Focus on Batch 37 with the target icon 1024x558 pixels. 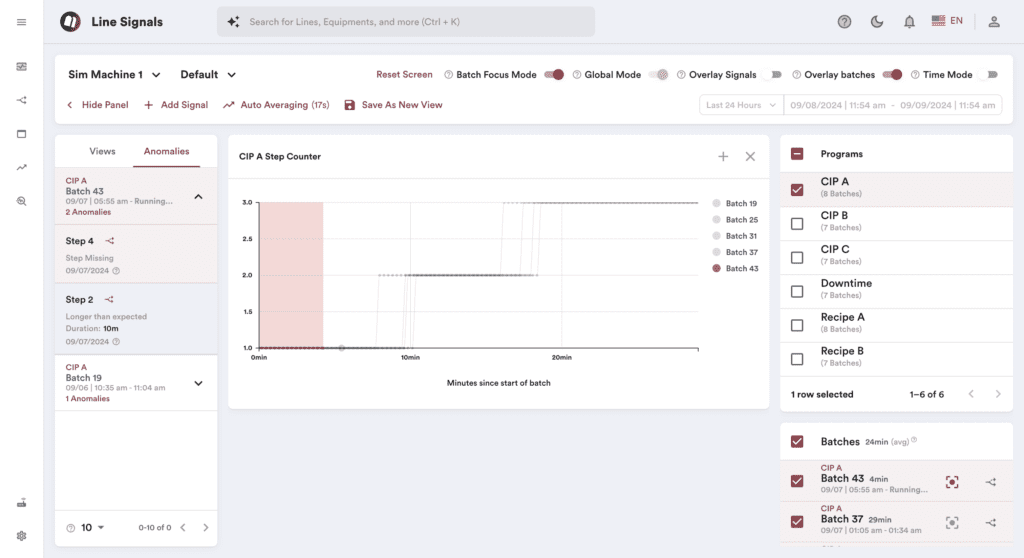pos(952,523)
